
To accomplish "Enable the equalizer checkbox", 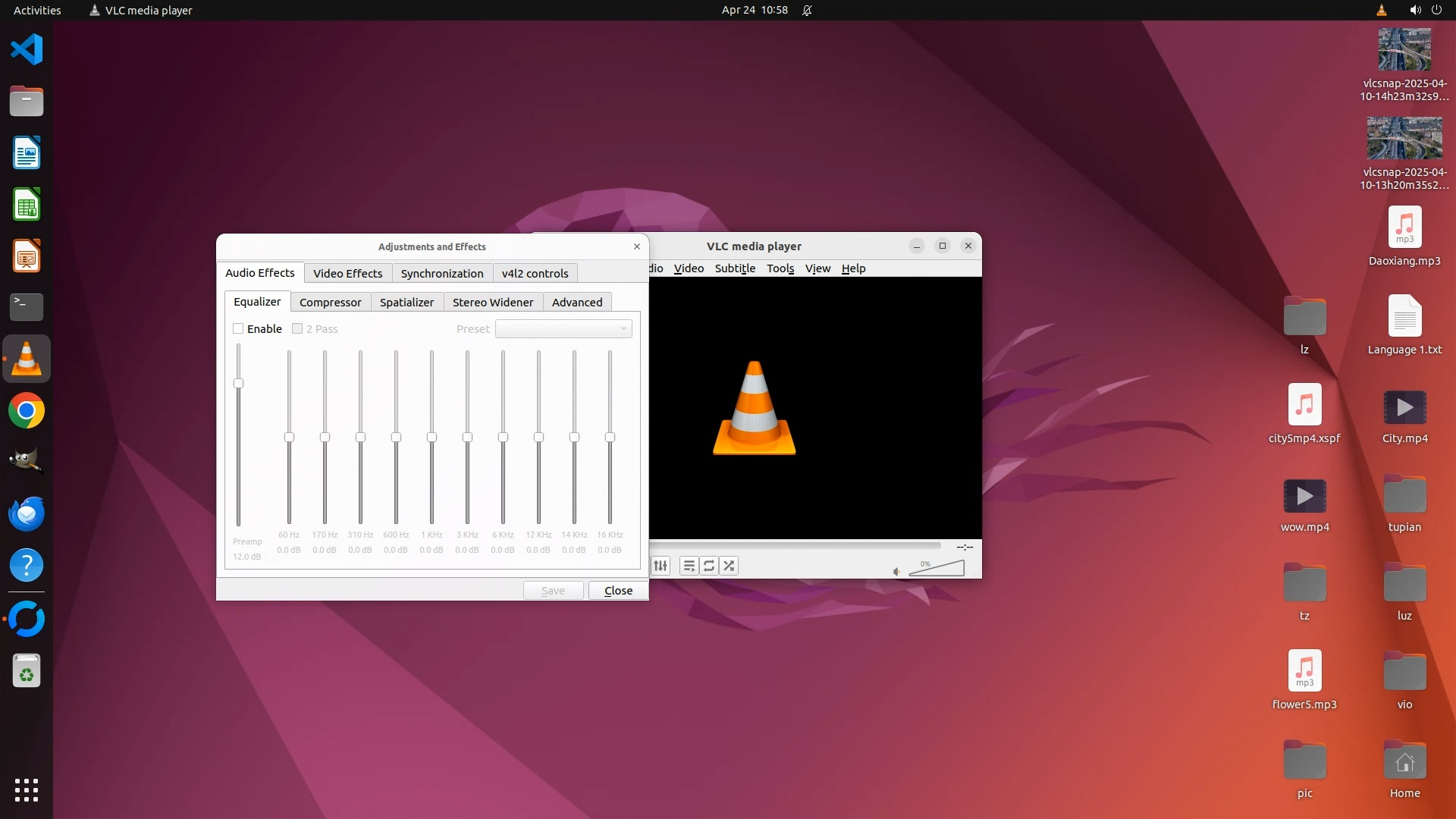I will click(x=238, y=328).
